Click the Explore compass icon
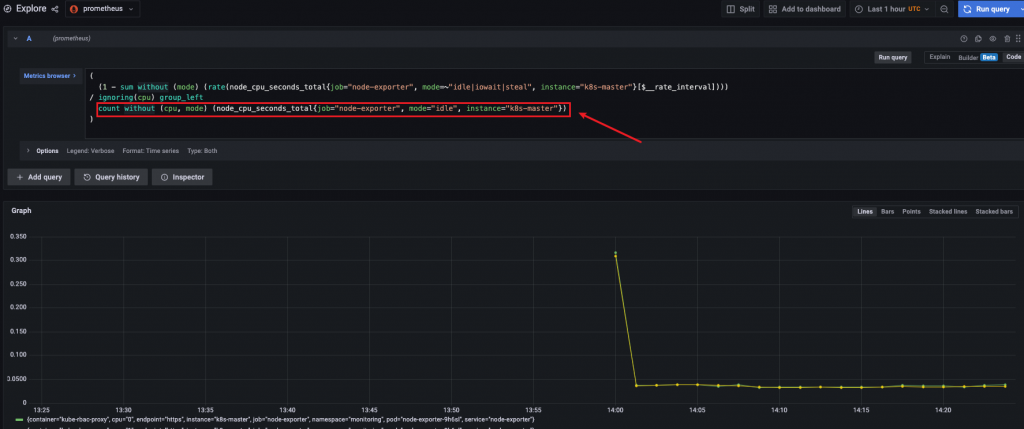Screen dimensions: 1024x429 pyautogui.click(x=7, y=9)
